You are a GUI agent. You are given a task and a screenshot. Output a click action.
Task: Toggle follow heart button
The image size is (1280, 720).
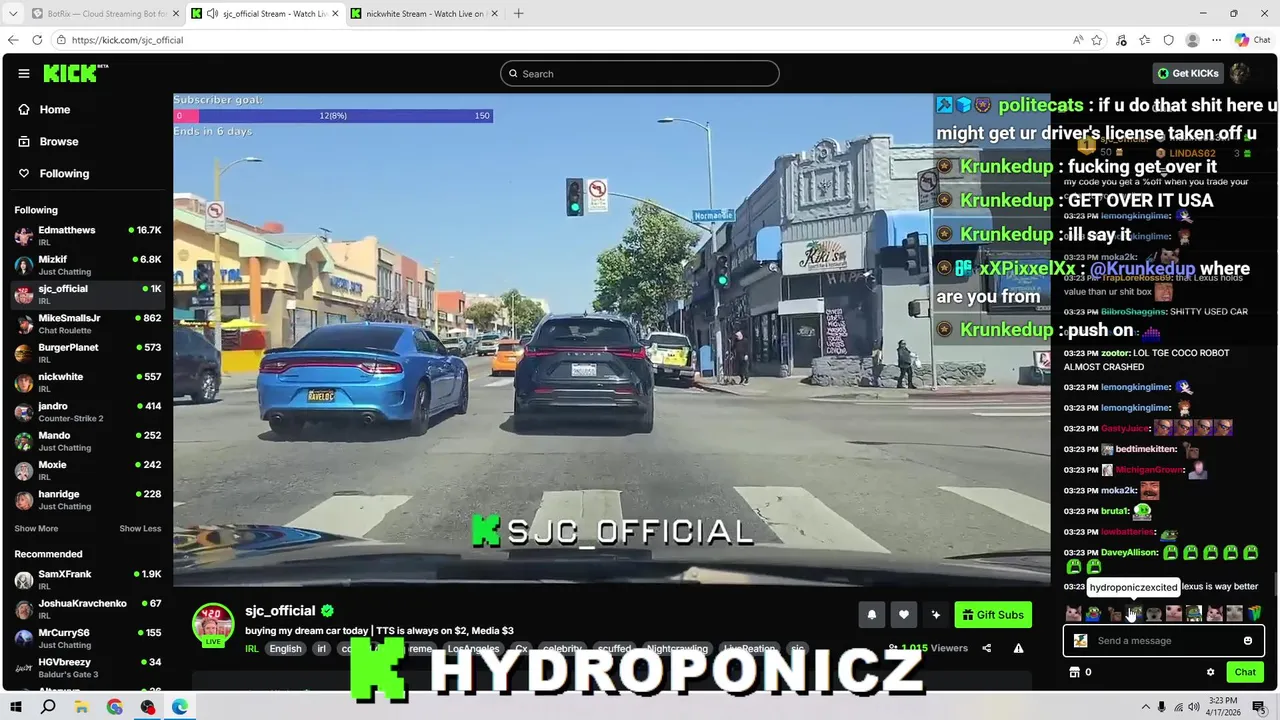pyautogui.click(x=904, y=615)
